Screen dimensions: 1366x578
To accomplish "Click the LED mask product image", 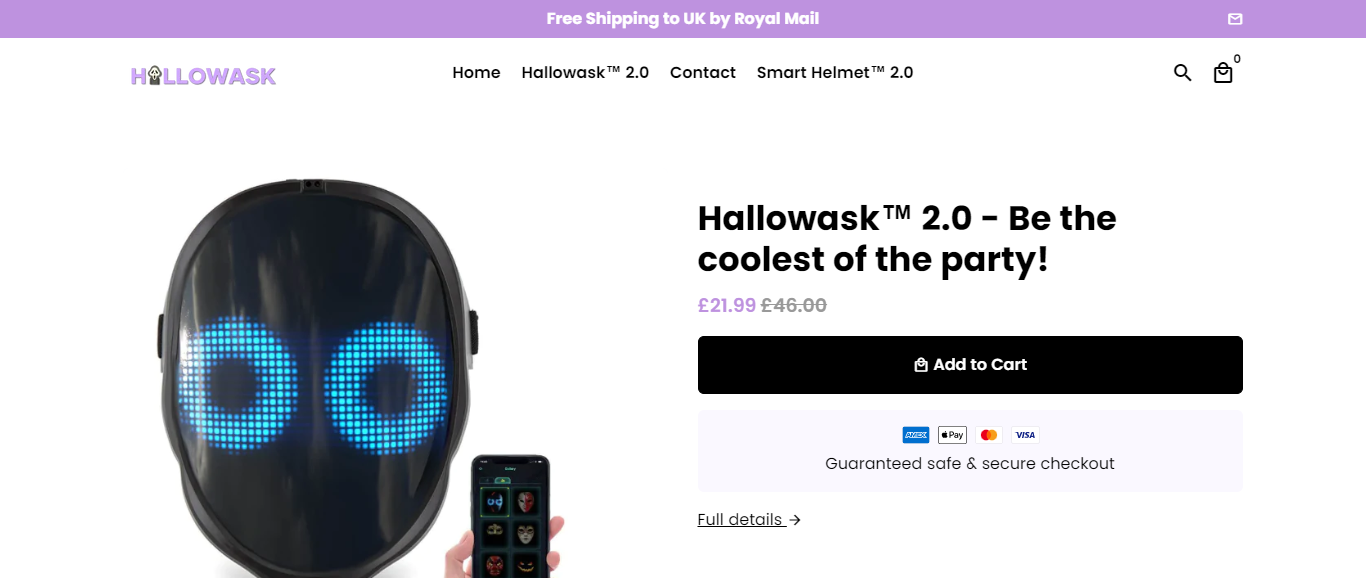I will click(x=320, y=377).
